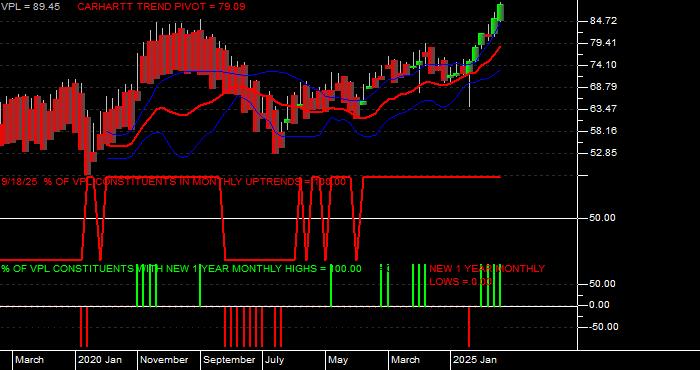Screen dimensions: 700x370
Task: Click the 2020 Jan date marker
Action: [x=100, y=360]
